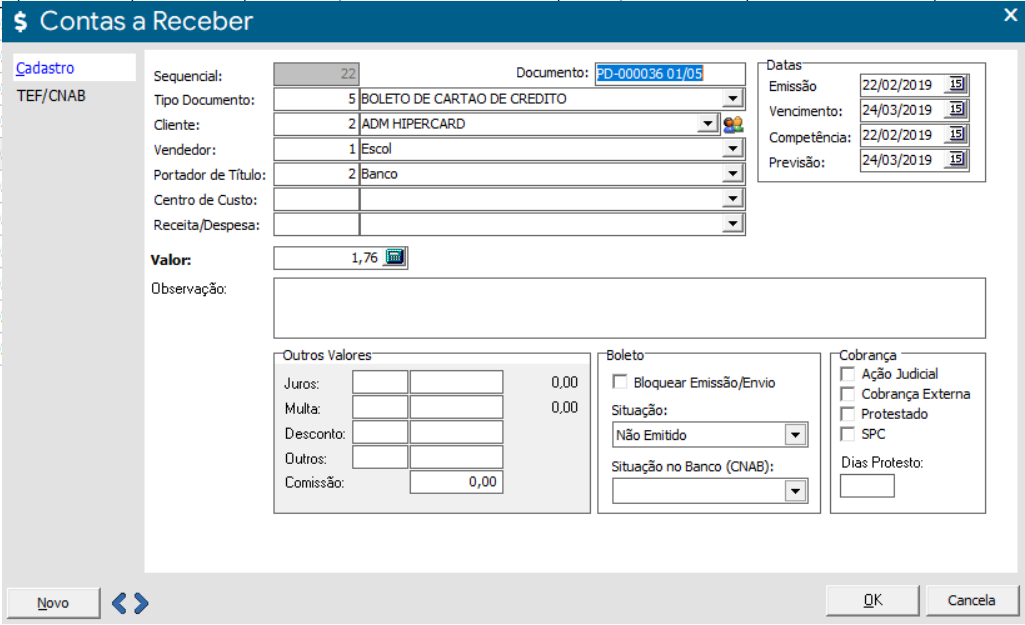Open the Vencimento date calendar picker
1025x625 pixels.
click(x=956, y=110)
